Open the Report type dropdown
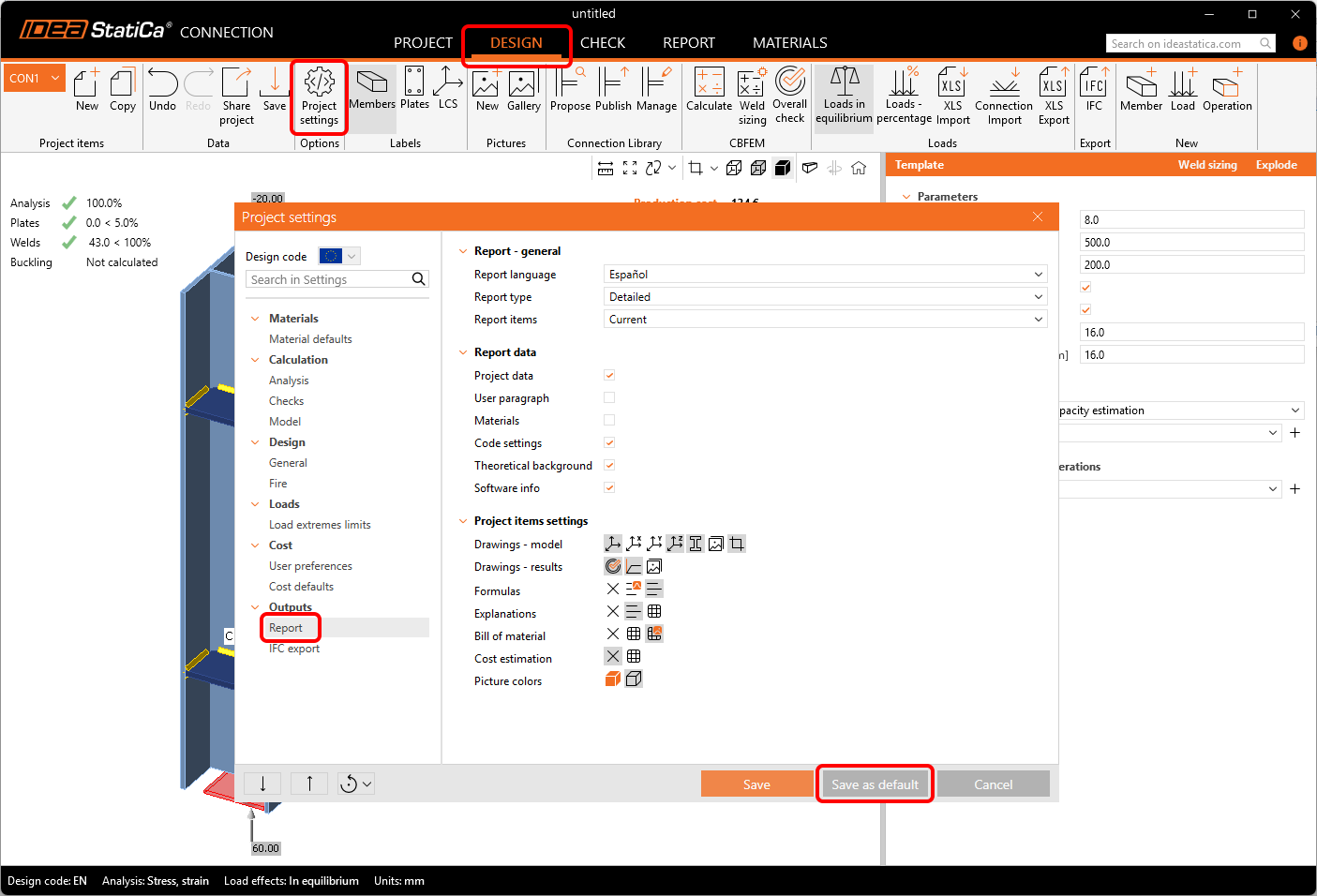 825,297
